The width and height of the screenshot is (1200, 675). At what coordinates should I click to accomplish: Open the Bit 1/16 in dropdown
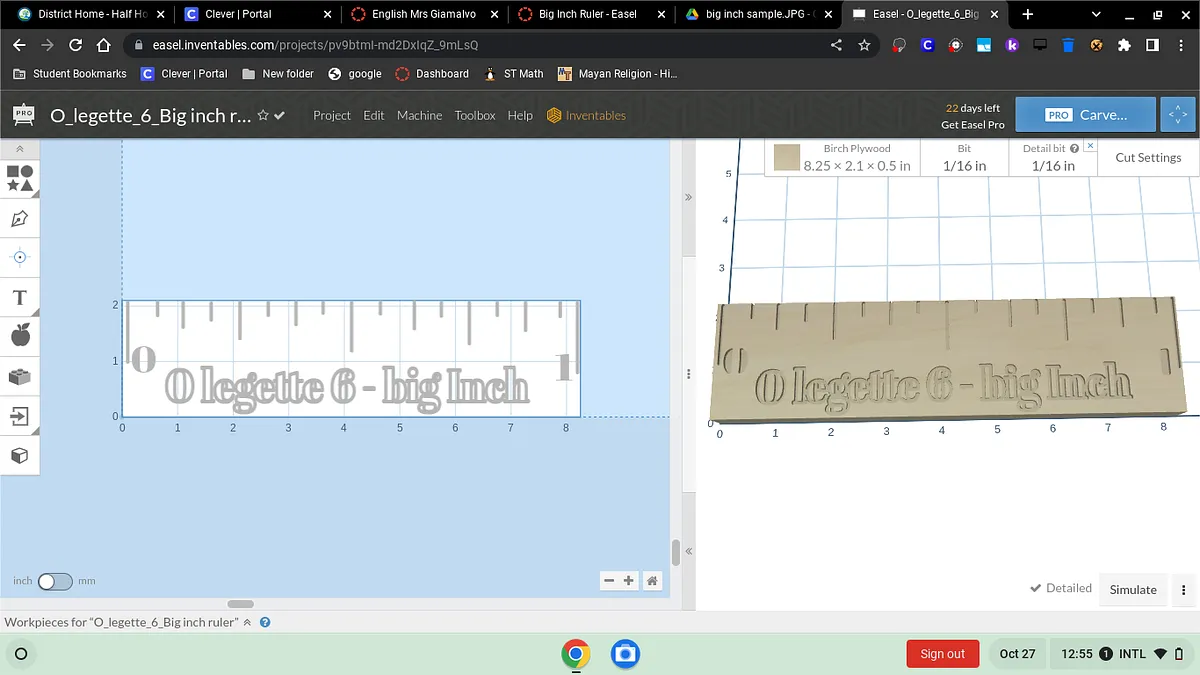(964, 158)
